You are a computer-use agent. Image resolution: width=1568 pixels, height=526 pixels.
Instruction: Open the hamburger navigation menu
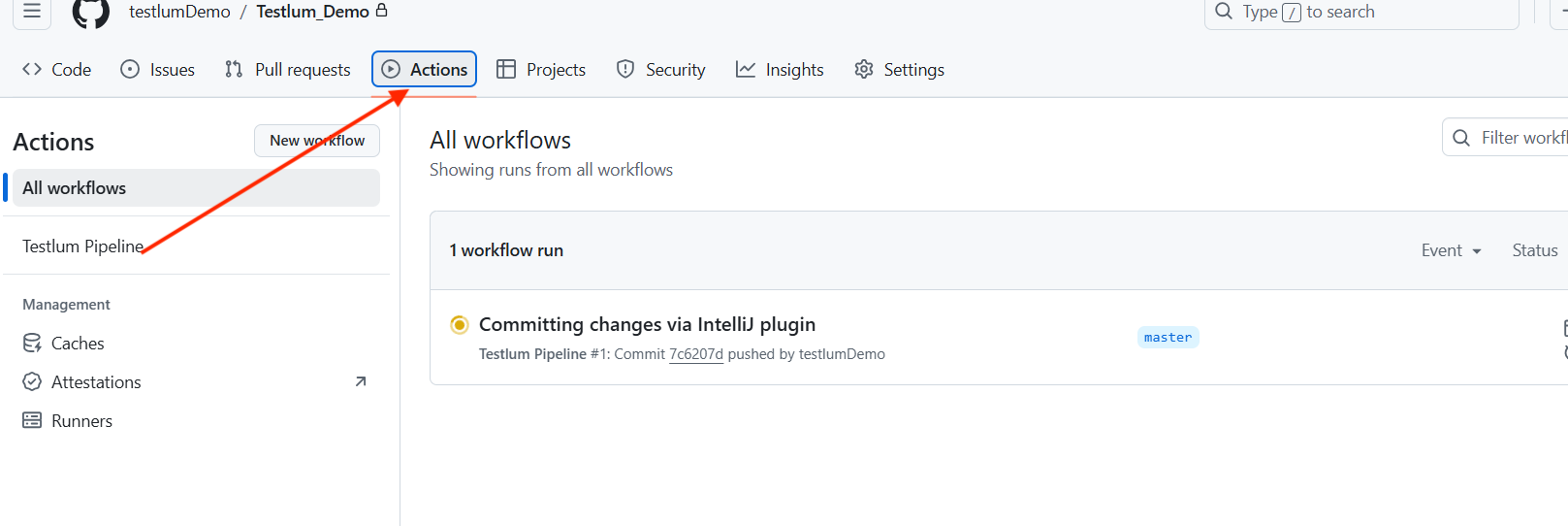(32, 11)
